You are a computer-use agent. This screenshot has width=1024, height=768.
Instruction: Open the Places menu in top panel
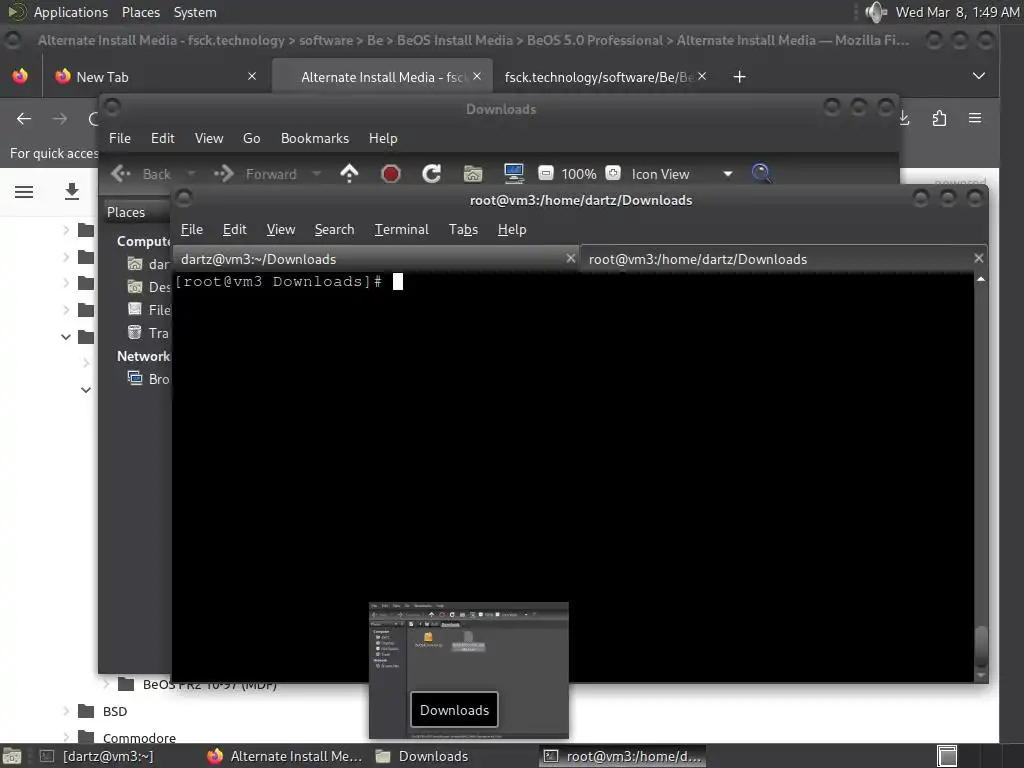[x=140, y=12]
